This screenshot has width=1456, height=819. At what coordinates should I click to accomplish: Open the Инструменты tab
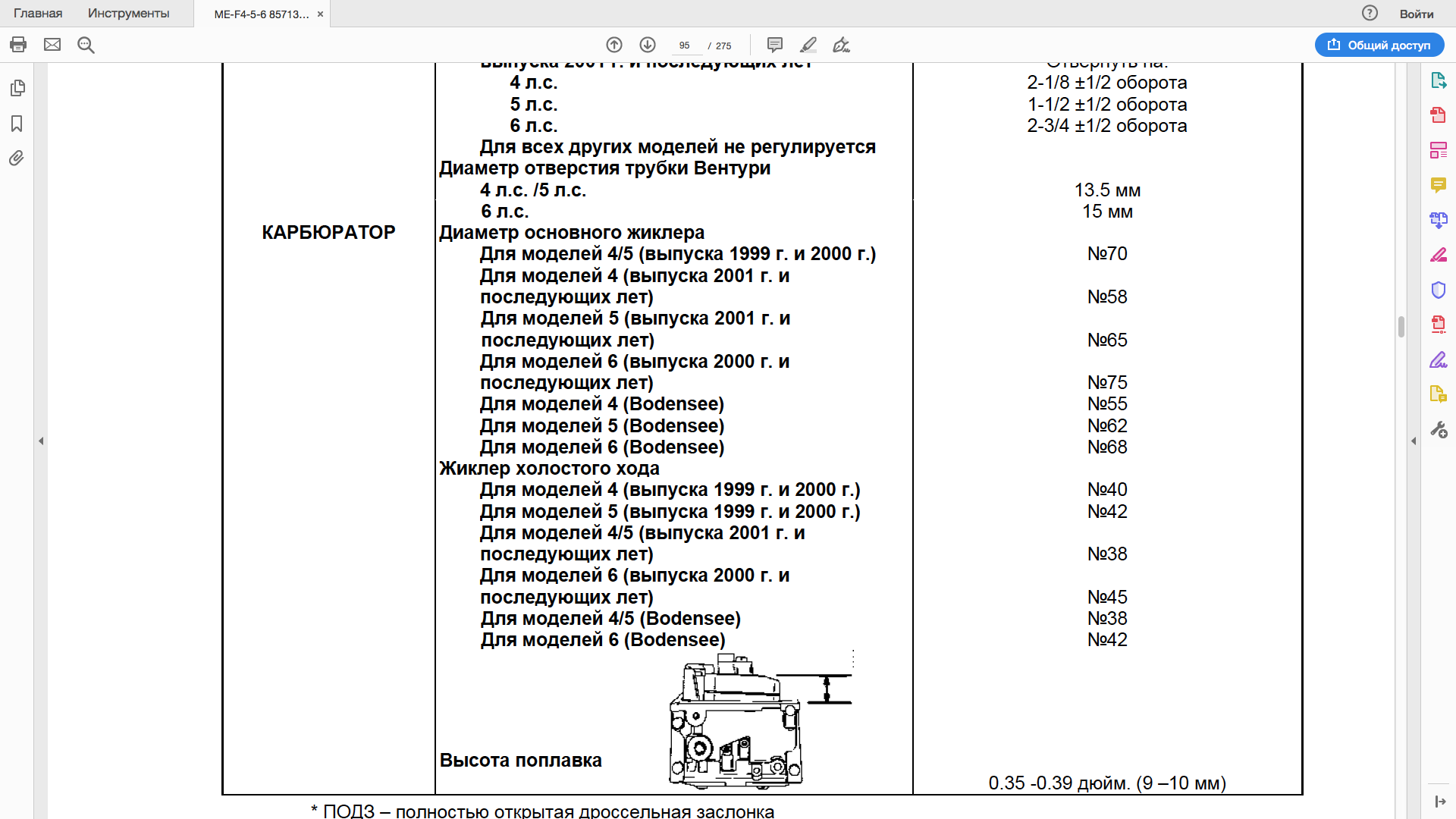(x=128, y=14)
